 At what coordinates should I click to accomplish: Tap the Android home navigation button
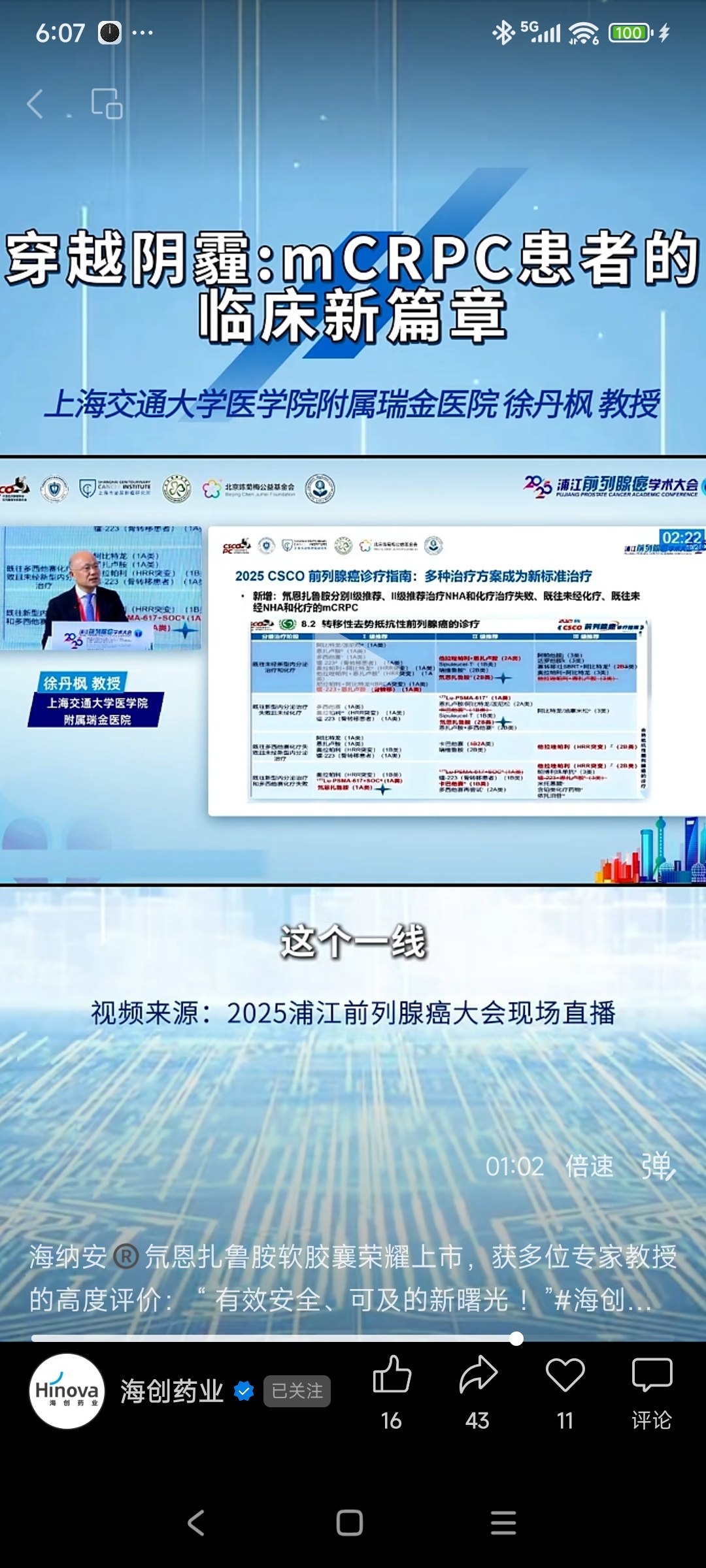350,1523
